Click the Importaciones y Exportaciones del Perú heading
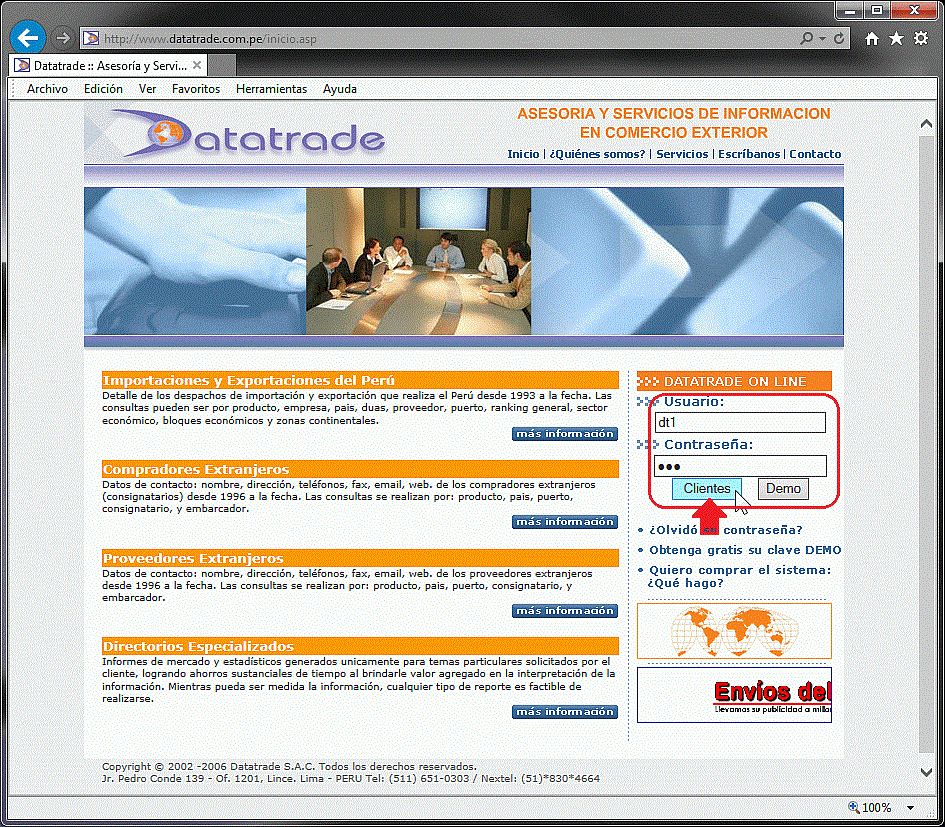Image resolution: width=945 pixels, height=827 pixels. coord(360,380)
